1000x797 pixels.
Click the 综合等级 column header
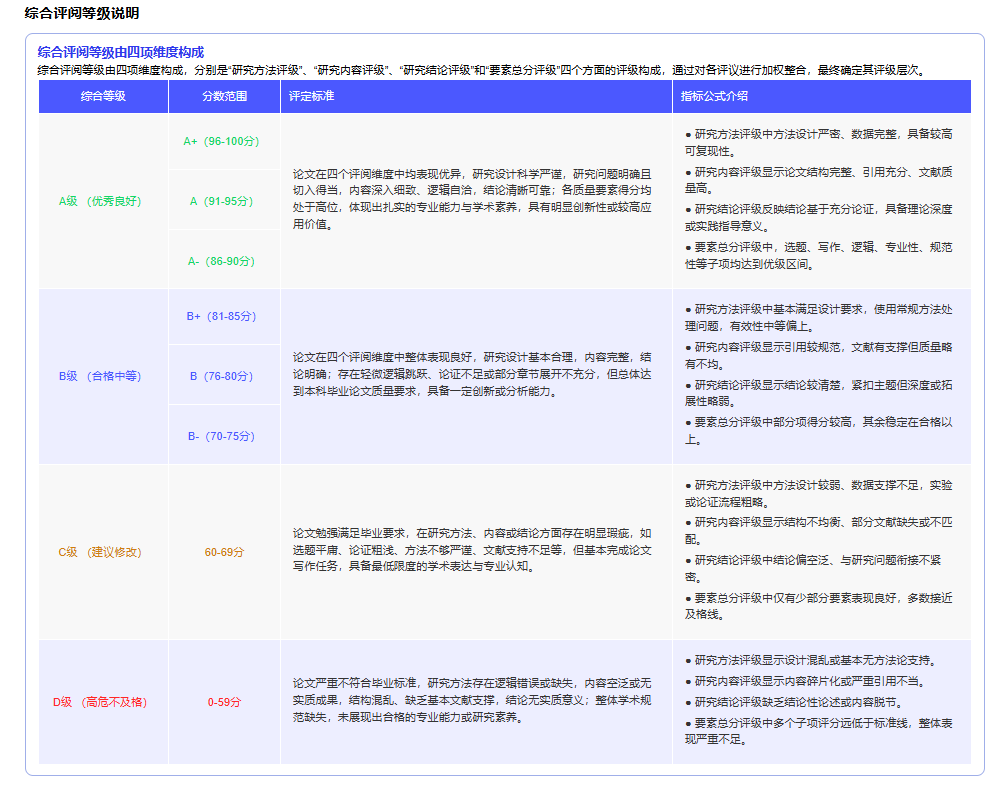[103, 96]
